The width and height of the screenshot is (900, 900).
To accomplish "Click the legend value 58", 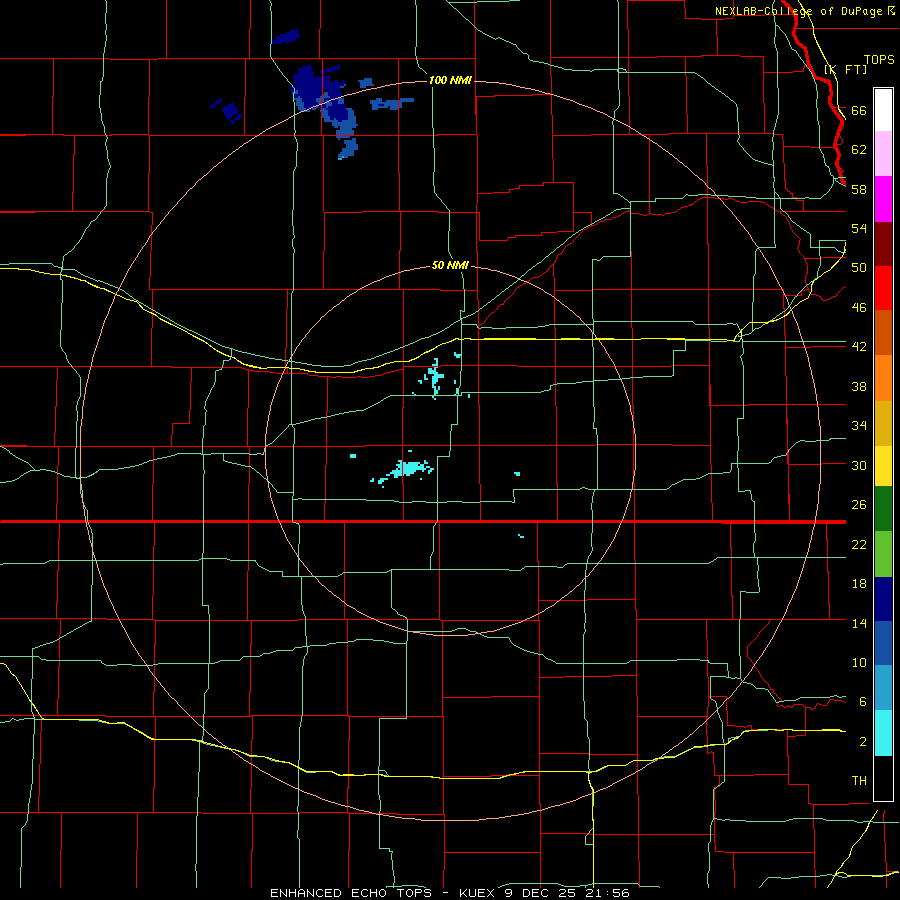I will click(x=859, y=189).
